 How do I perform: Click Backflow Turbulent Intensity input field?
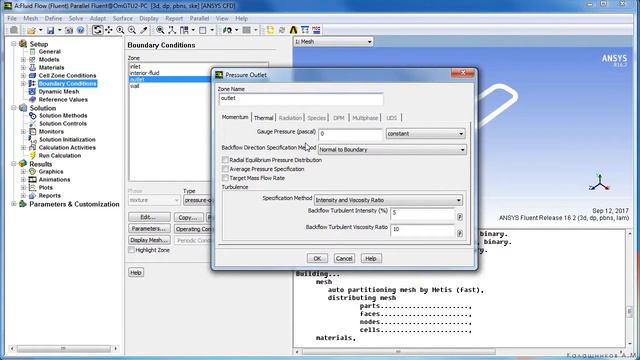coord(422,213)
